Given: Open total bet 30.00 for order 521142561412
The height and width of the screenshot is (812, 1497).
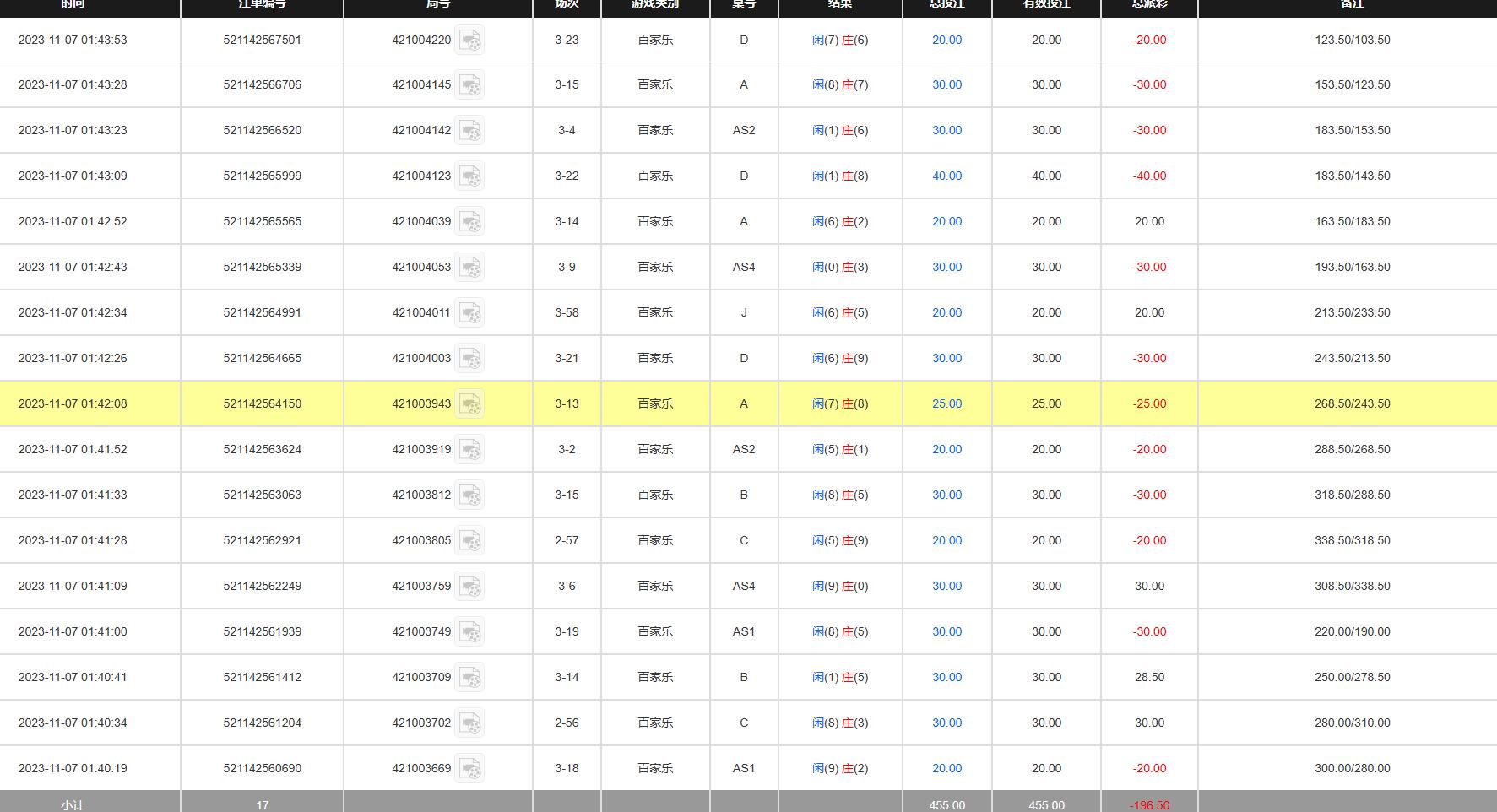Looking at the screenshot, I should coord(946,677).
